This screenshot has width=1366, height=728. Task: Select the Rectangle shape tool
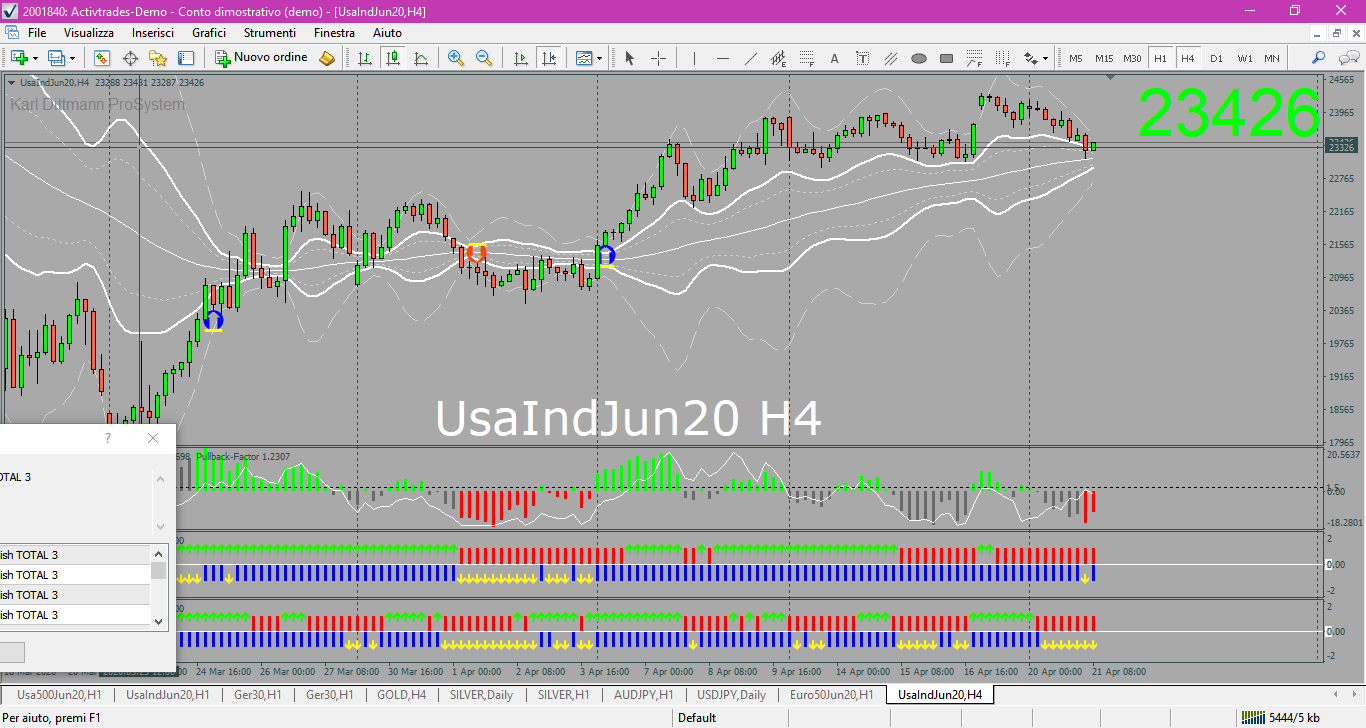[946, 58]
